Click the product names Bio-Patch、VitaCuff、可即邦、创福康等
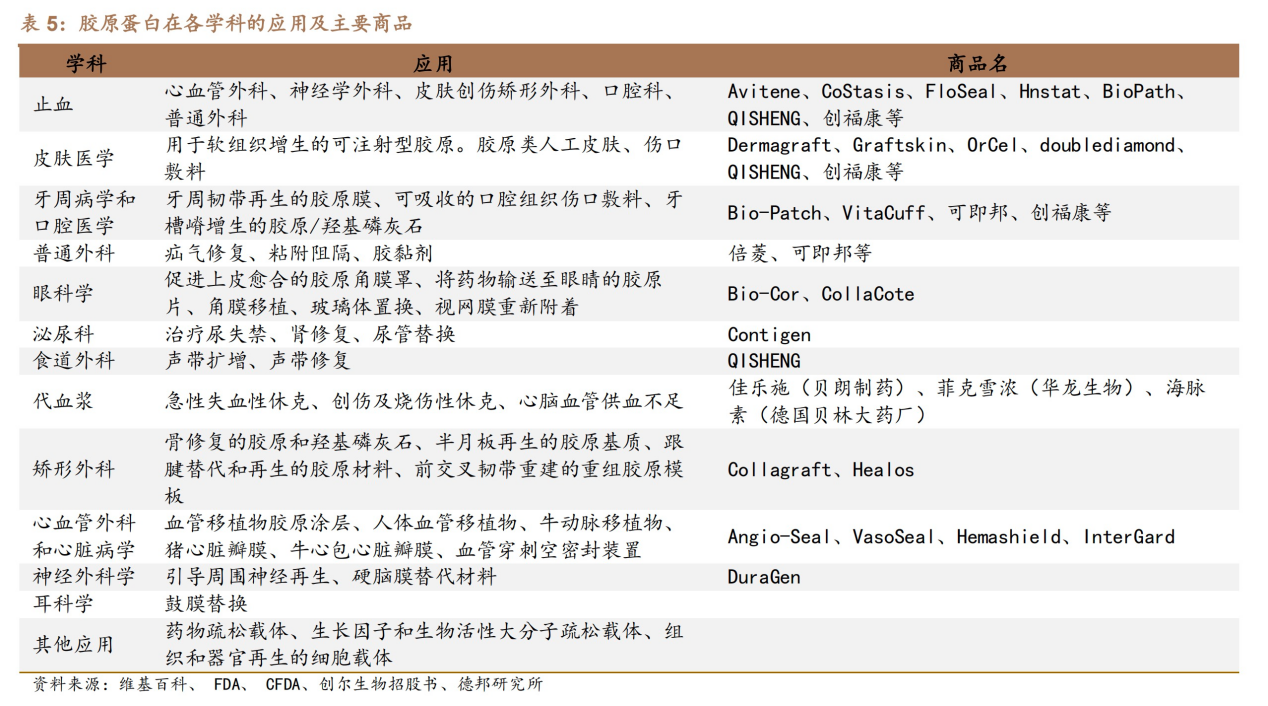This screenshot has height=706, width=1268. (919, 212)
